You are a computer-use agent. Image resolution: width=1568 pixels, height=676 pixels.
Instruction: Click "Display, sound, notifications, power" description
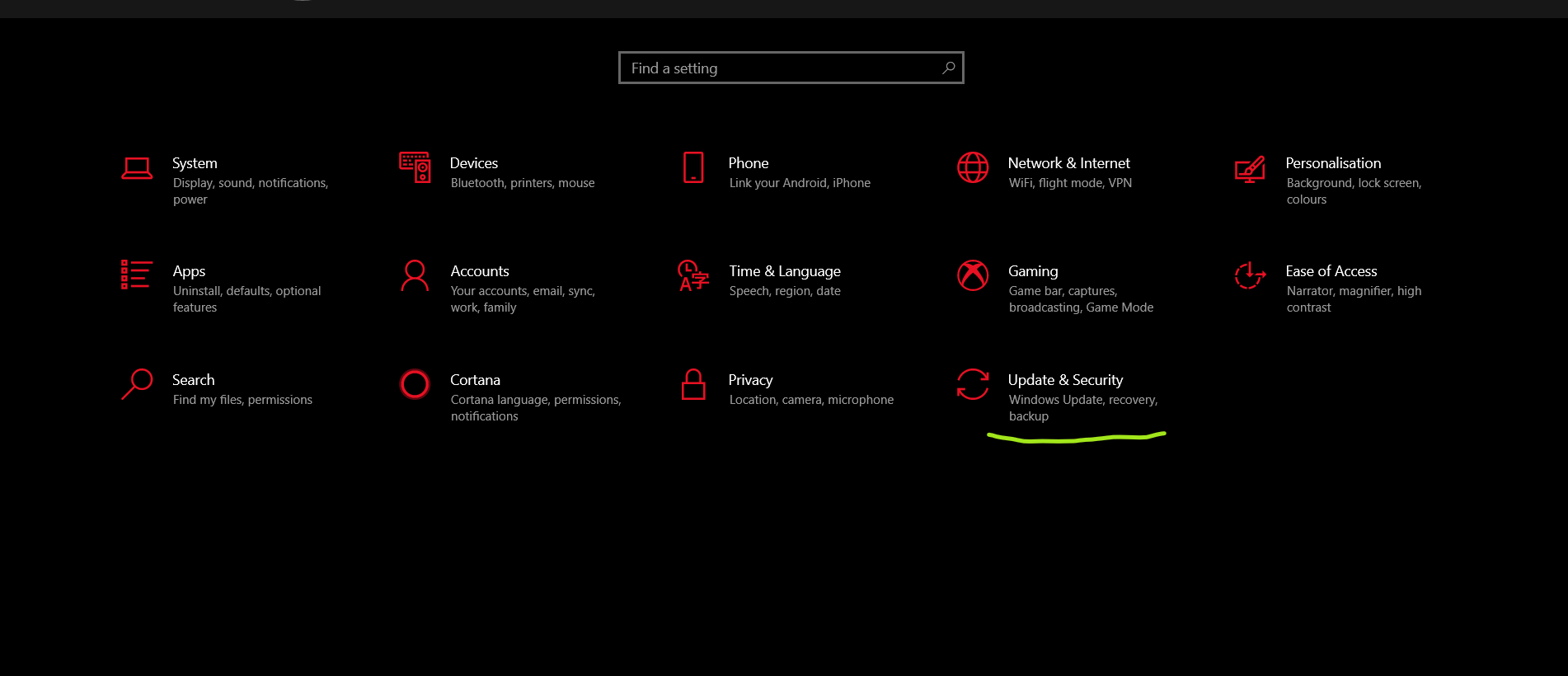[x=251, y=191]
